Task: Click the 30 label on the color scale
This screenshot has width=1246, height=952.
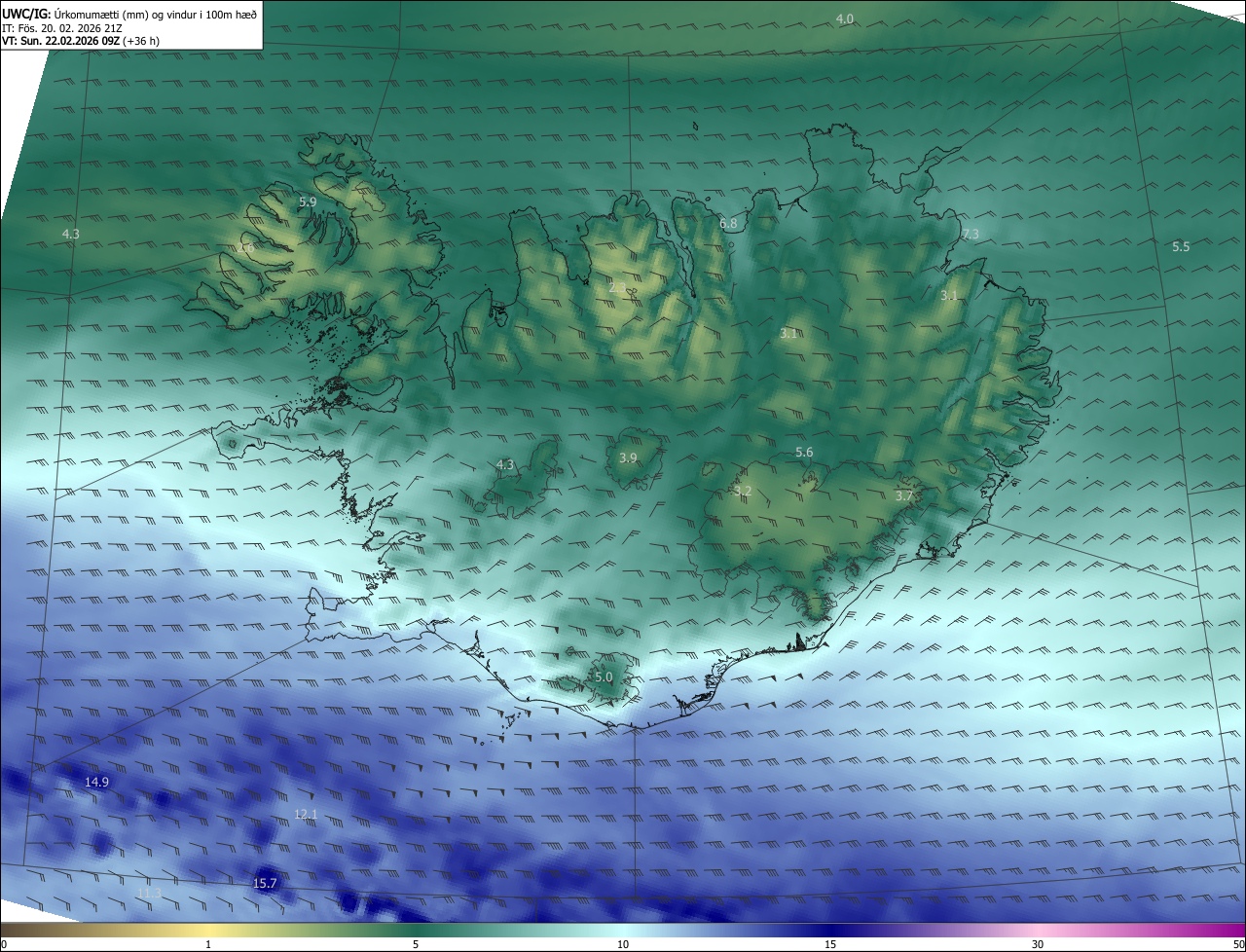Action: [1038, 944]
